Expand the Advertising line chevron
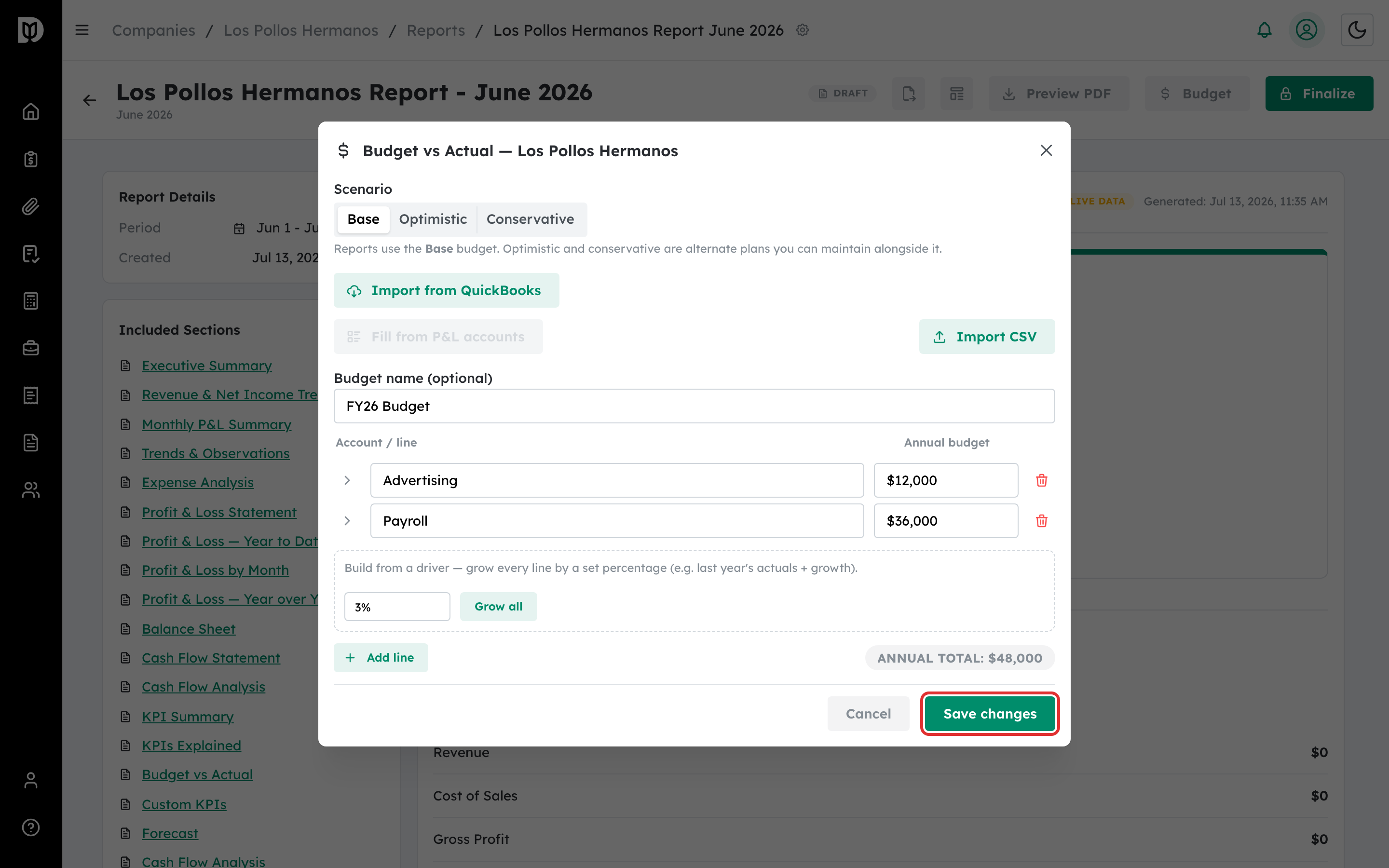 [x=347, y=480]
